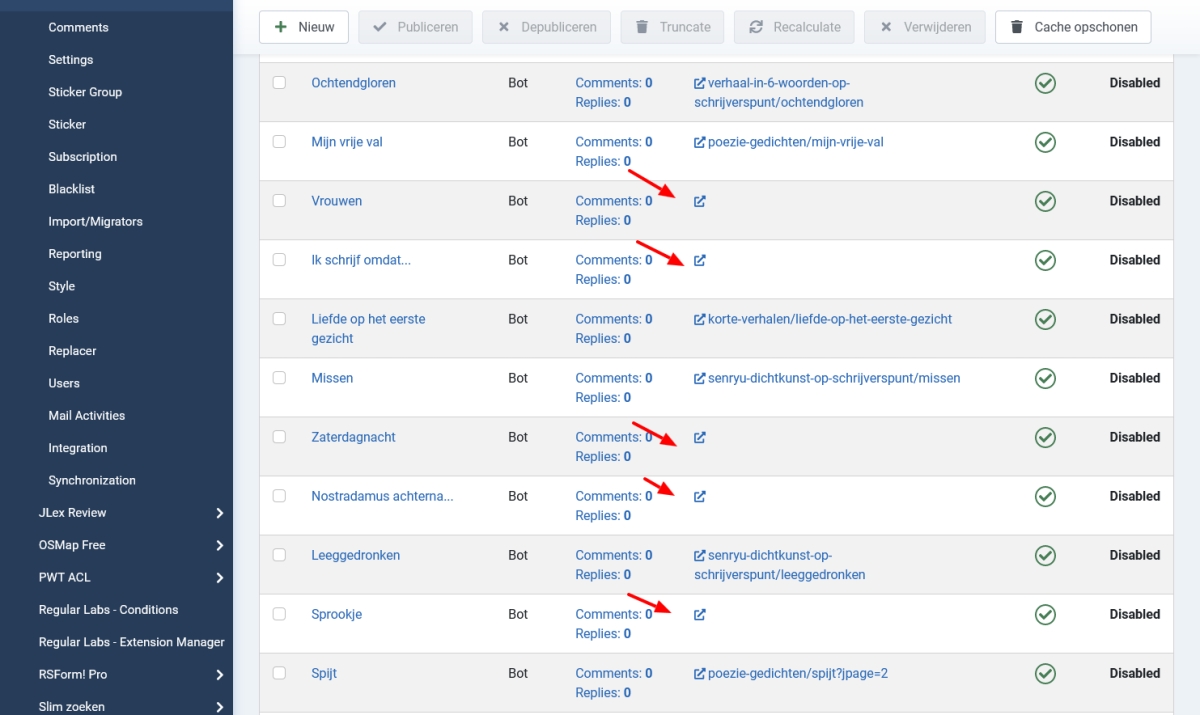The height and width of the screenshot is (715, 1200).
Task: Click external link icon in Sprookje row
Action: (x=700, y=614)
